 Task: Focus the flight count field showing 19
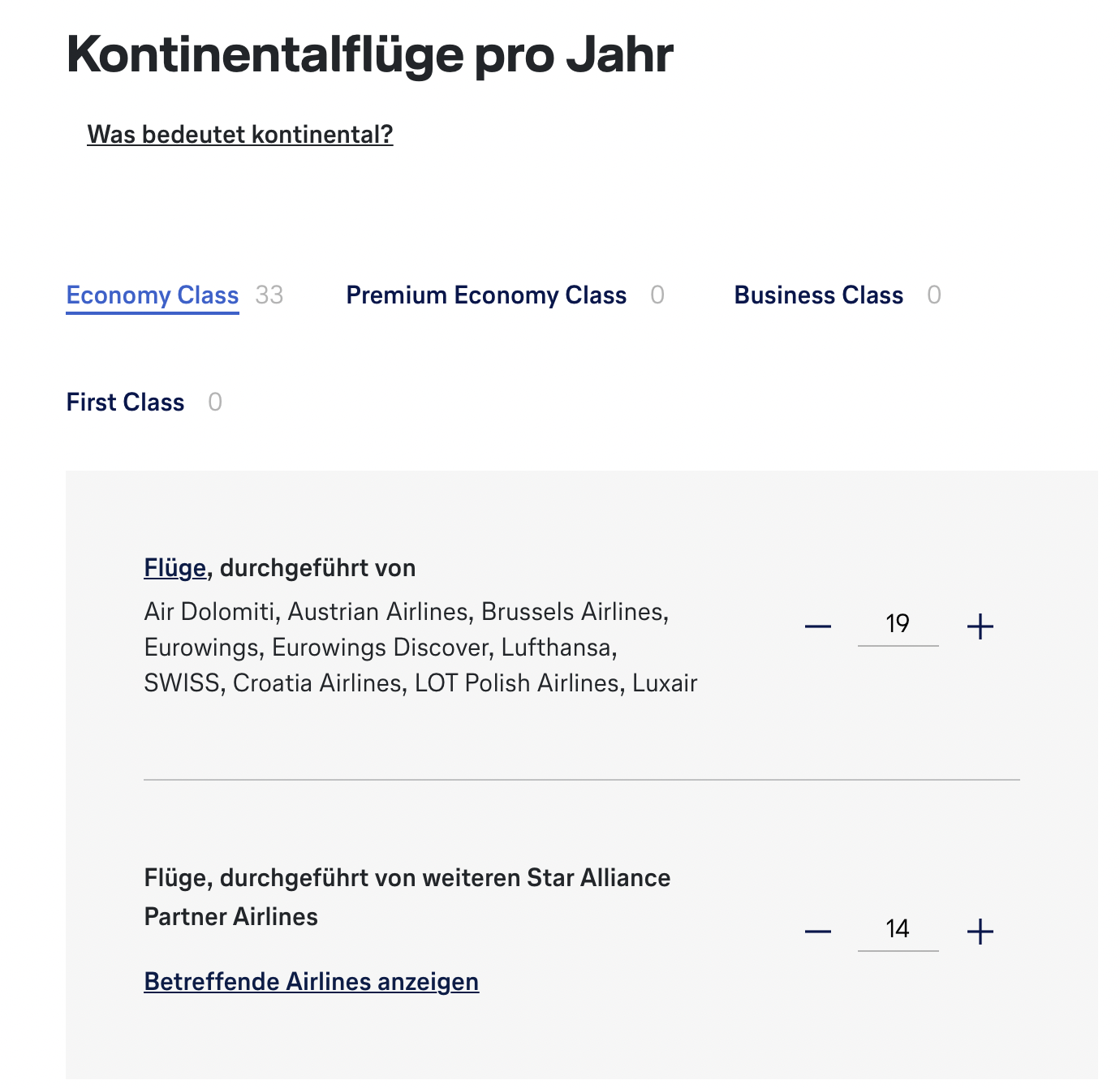pyautogui.click(x=898, y=624)
